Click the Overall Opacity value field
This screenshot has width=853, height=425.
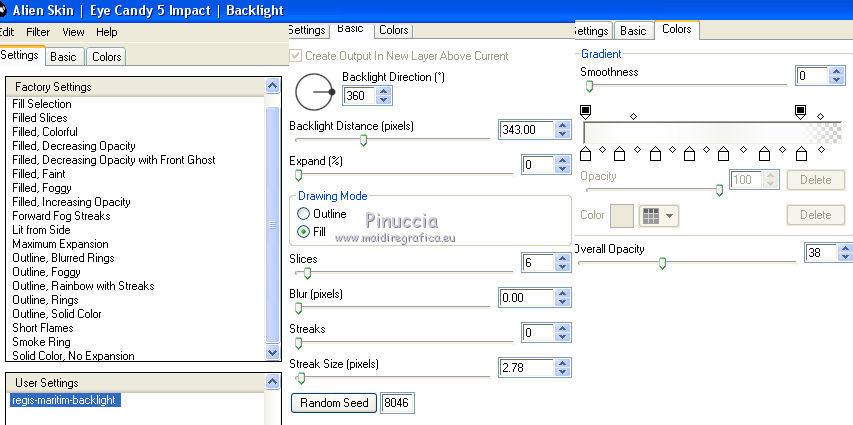click(x=820, y=252)
